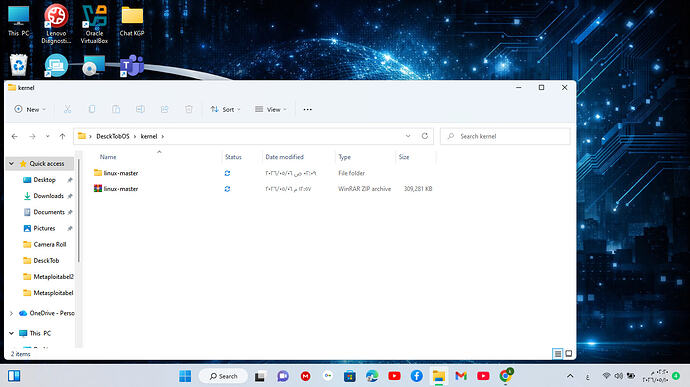The width and height of the screenshot is (690, 387).
Task: Open the Chat KGP desktop folder
Action: [132, 20]
